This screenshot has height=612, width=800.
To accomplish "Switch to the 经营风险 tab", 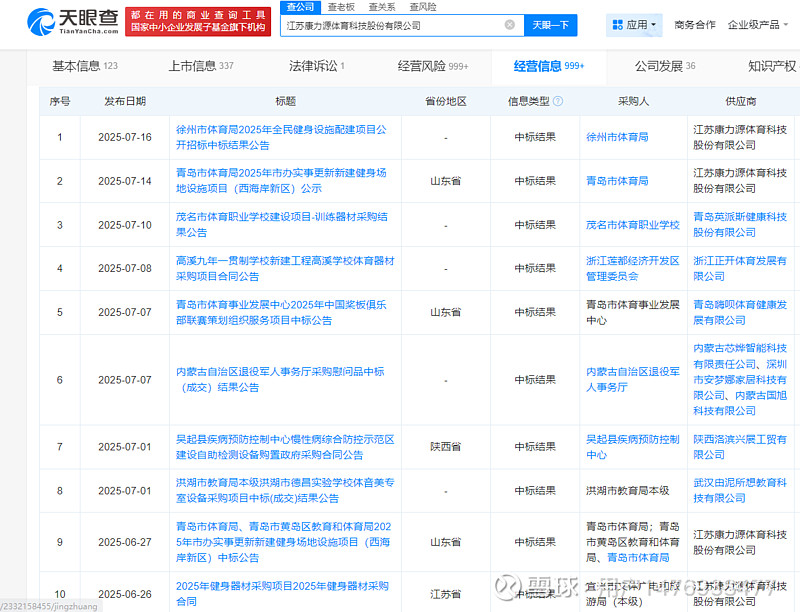I will (433, 66).
